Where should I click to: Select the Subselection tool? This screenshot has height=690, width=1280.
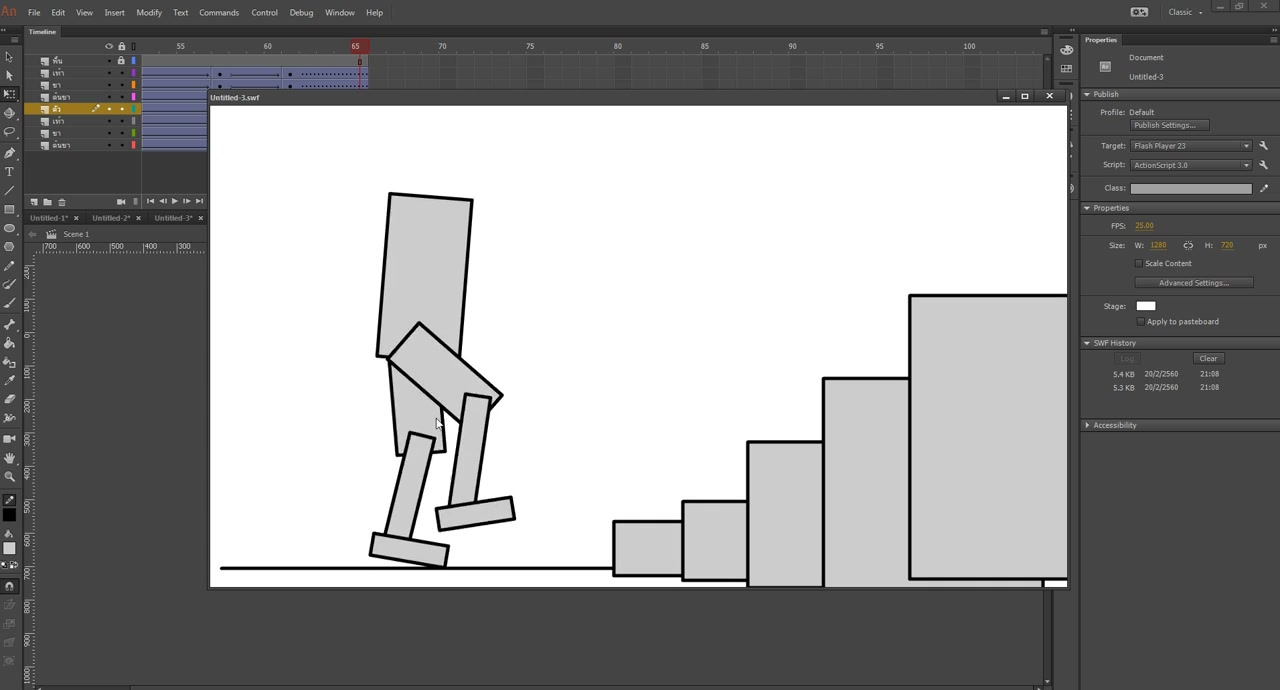tap(9, 76)
